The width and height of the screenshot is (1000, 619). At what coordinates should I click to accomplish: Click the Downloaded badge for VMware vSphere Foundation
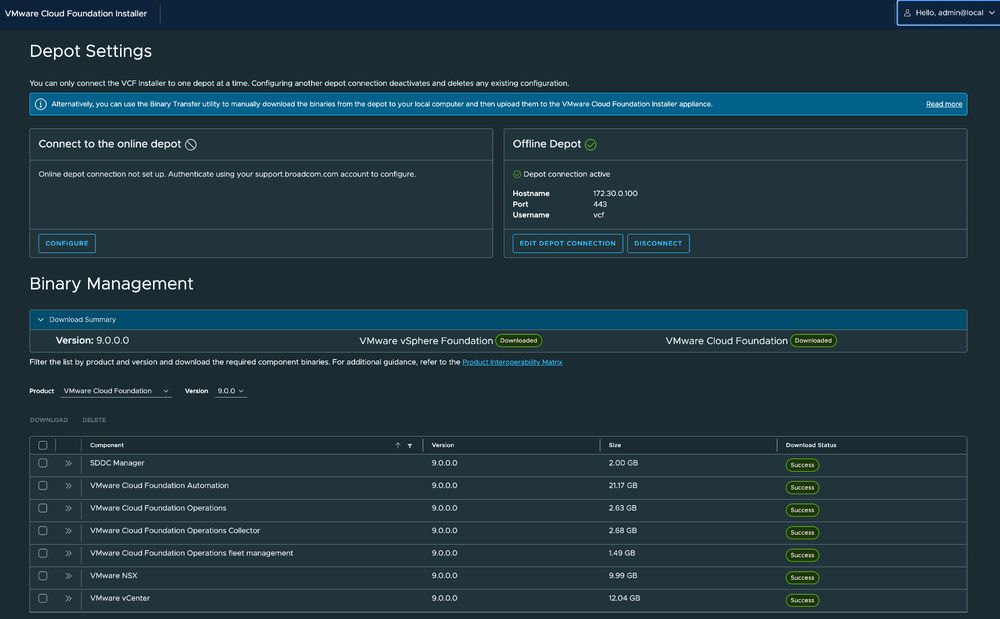click(x=518, y=341)
